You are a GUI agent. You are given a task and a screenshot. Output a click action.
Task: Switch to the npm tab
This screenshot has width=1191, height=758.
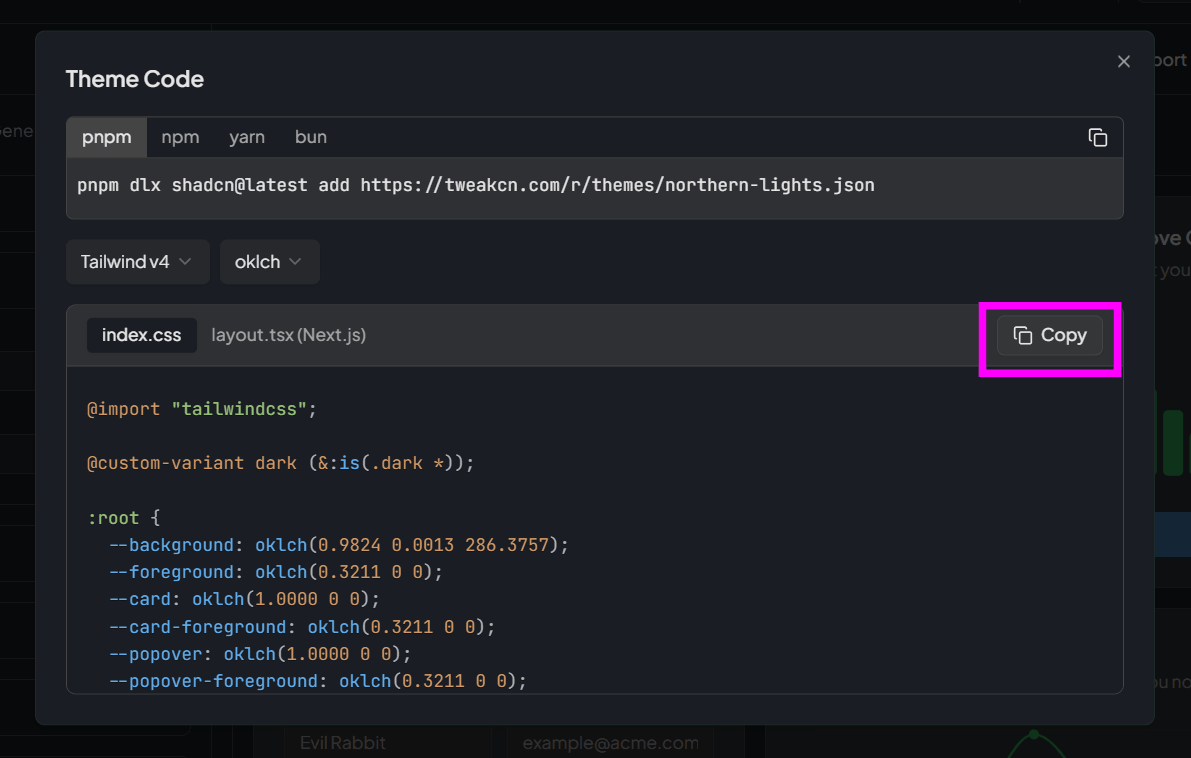pyautogui.click(x=180, y=137)
